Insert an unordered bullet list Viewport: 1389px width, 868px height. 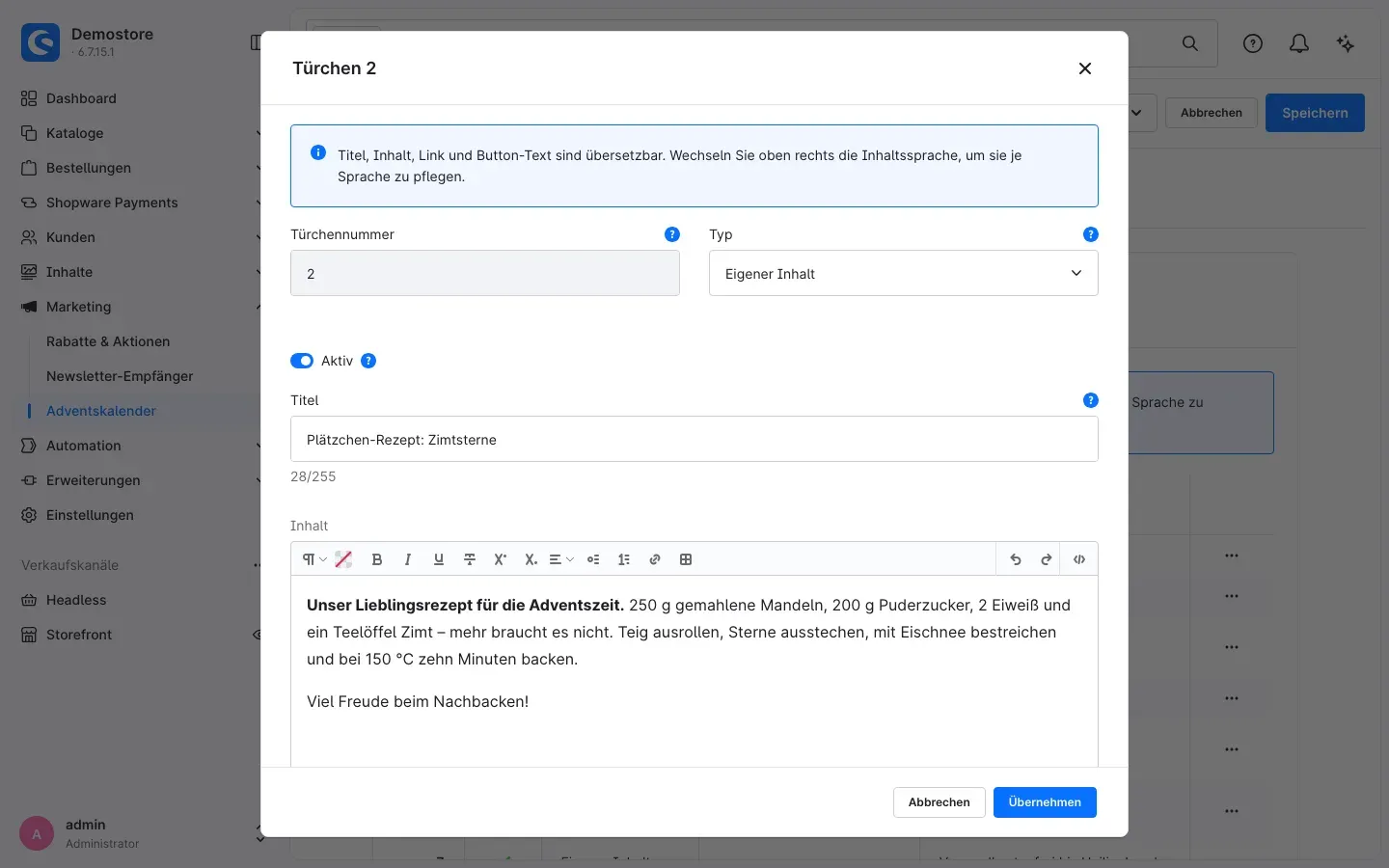[593, 559]
